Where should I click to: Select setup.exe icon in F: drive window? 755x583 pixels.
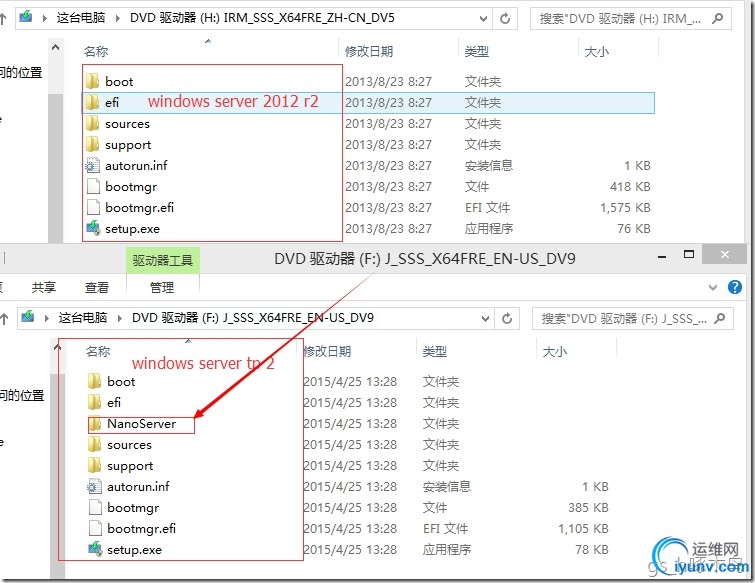coord(94,549)
